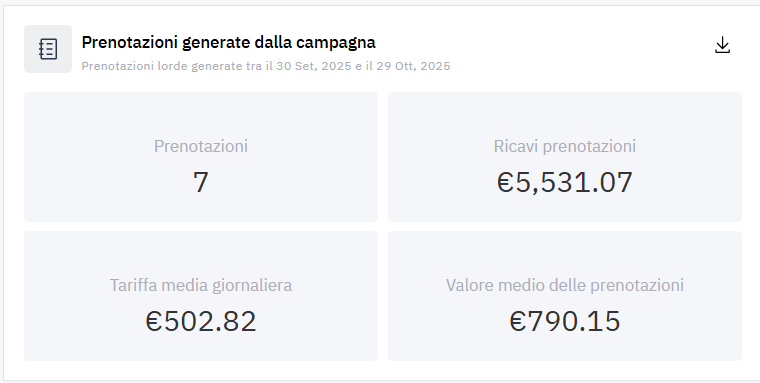
Task: Select the bookings count value 7
Action: 201,183
